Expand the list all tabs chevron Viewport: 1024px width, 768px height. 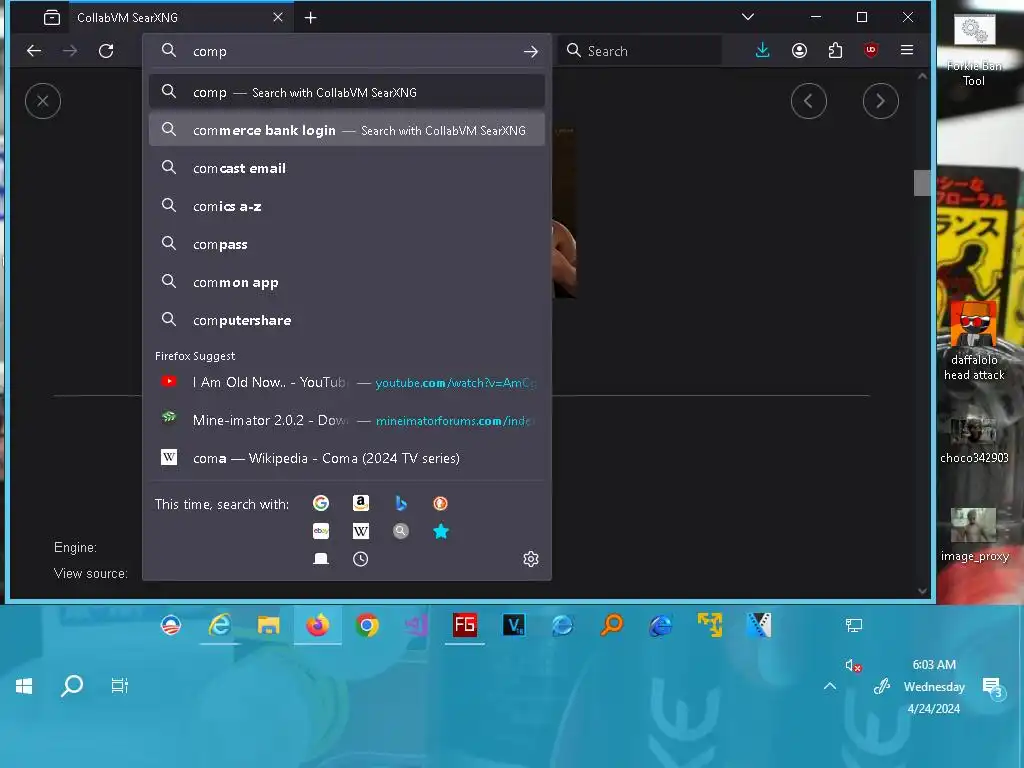point(748,17)
